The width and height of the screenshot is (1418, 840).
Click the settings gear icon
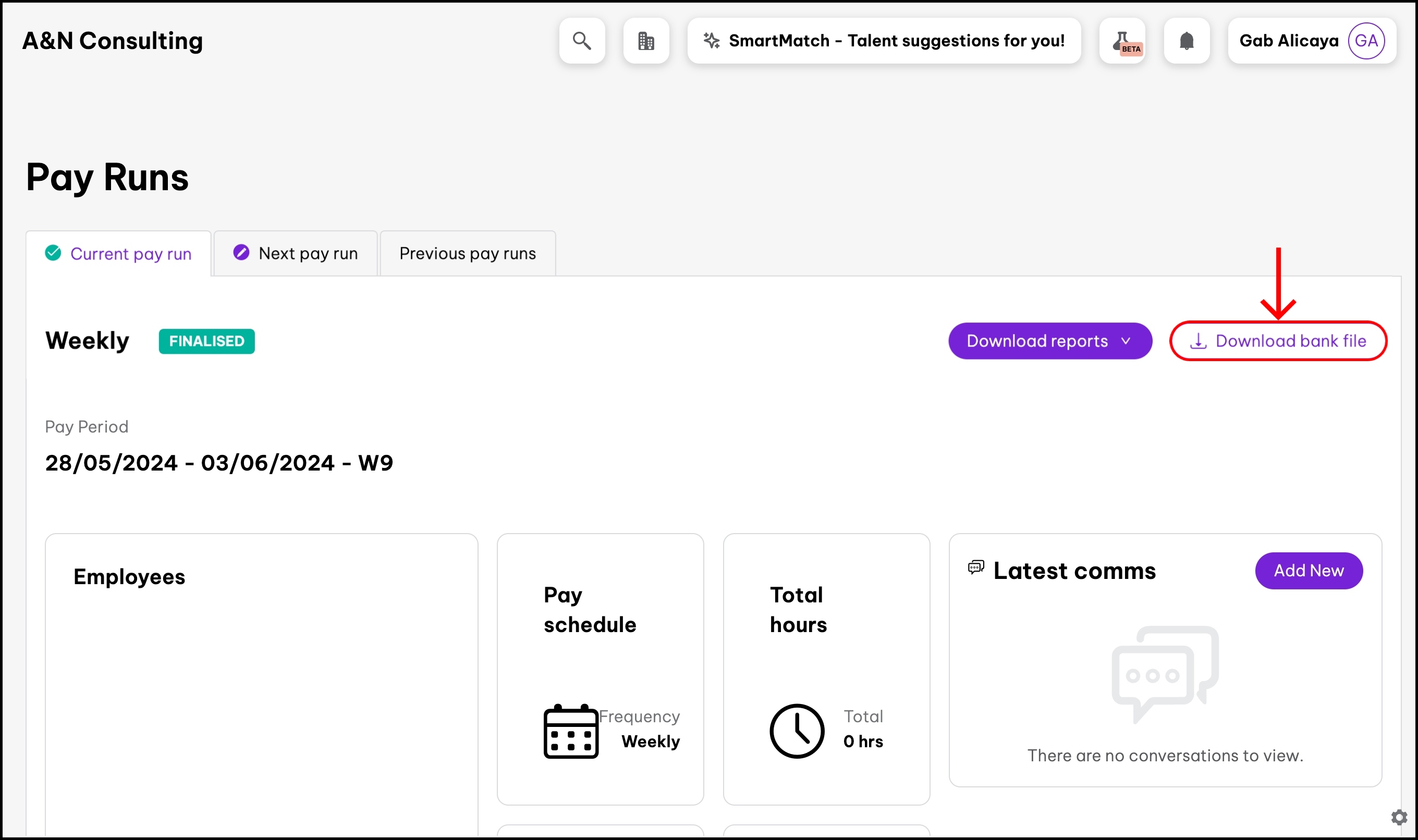pos(1399,817)
